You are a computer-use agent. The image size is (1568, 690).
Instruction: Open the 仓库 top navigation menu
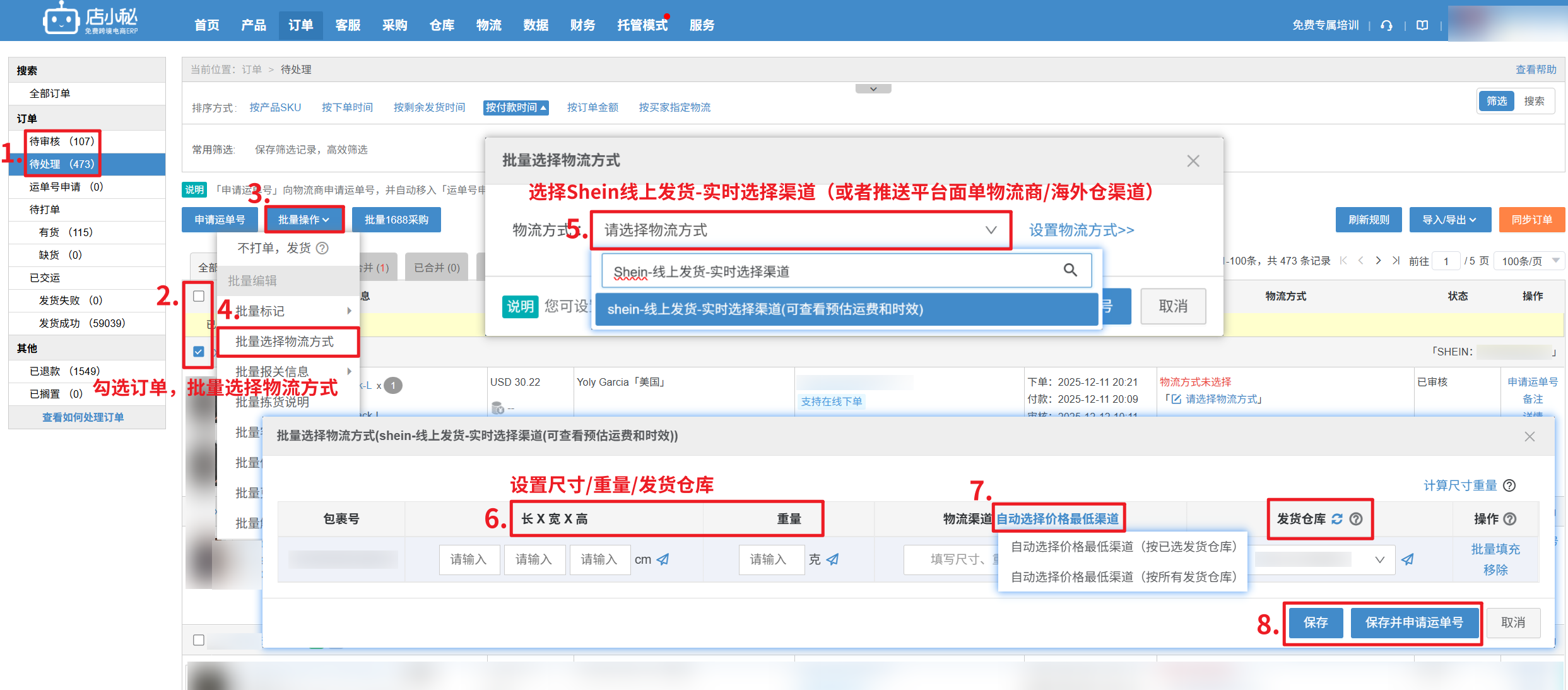pyautogui.click(x=442, y=25)
